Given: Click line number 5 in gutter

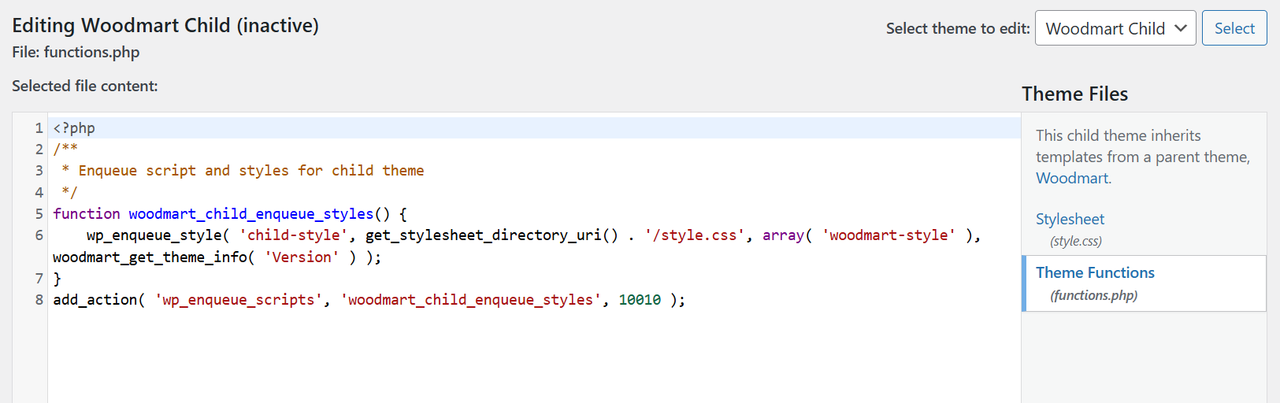Looking at the screenshot, I should click(38, 214).
